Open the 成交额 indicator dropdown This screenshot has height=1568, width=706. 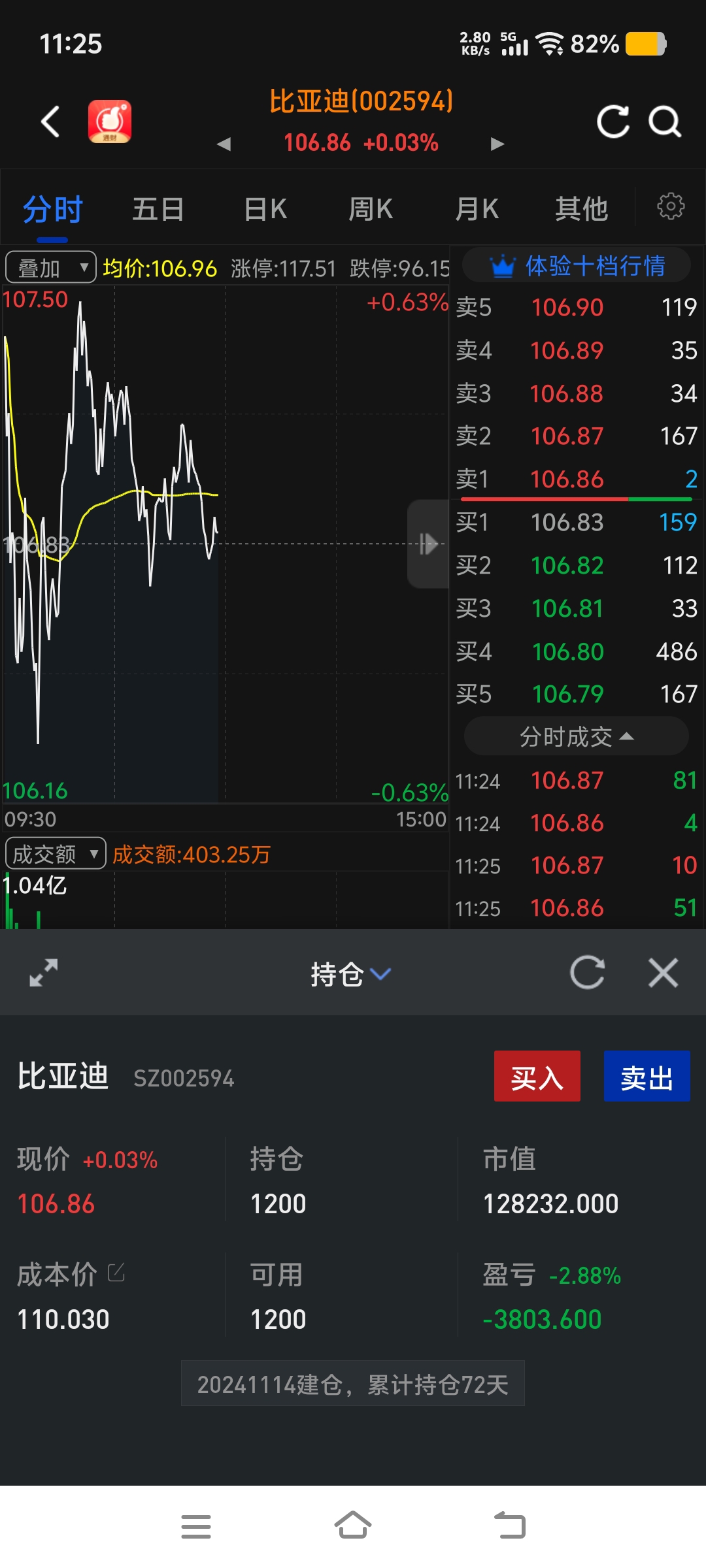pos(56,853)
